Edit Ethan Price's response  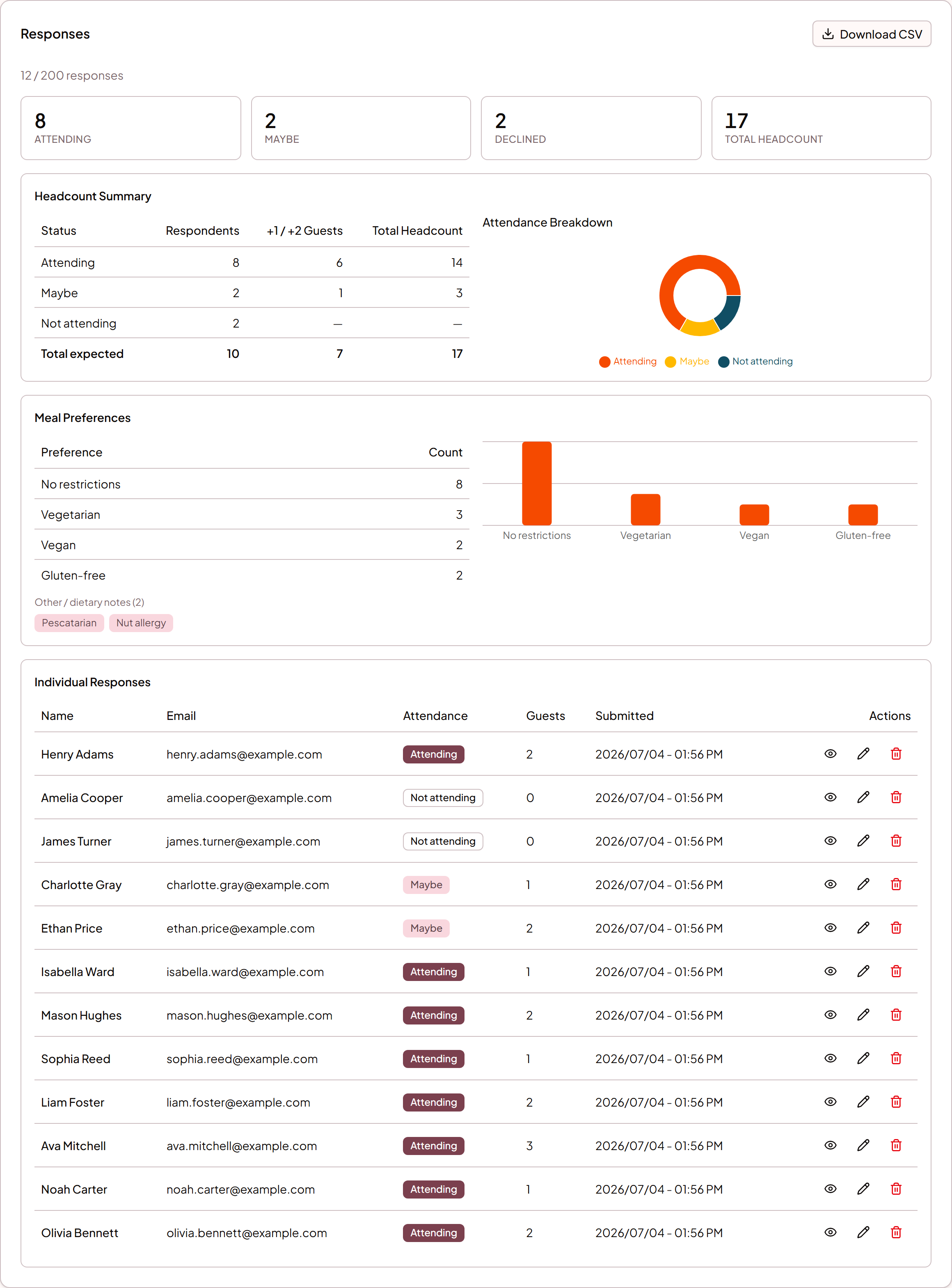coord(863,928)
